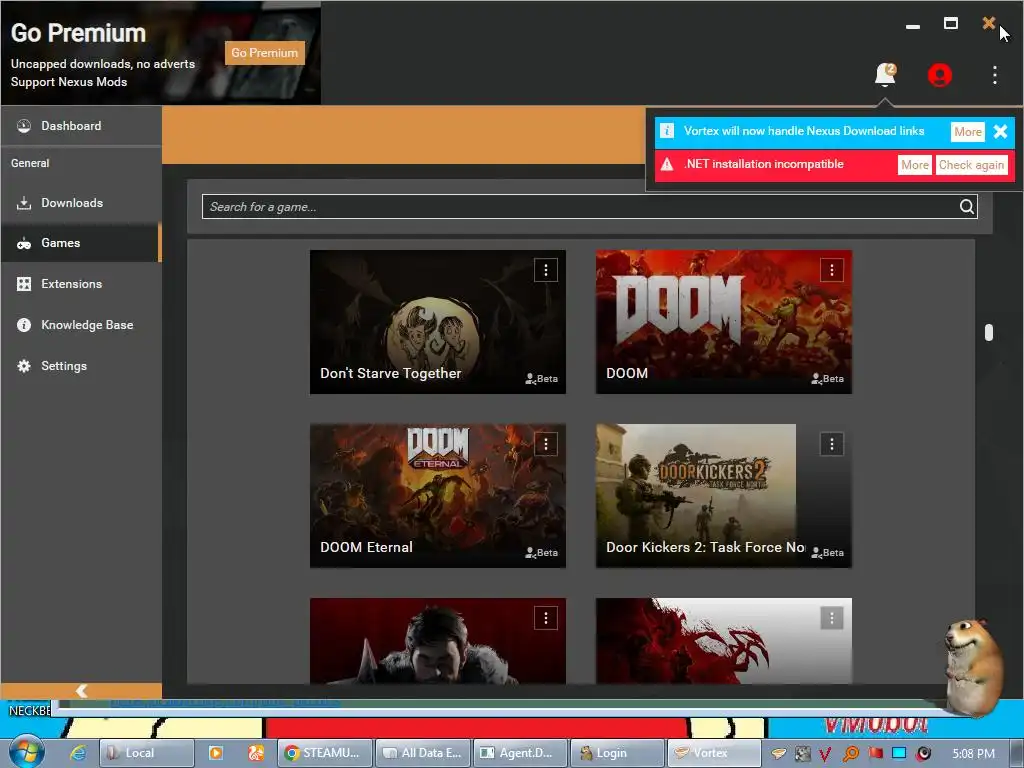The height and width of the screenshot is (768, 1024).
Task: Open the media player taskbar icon
Action: click(x=216, y=753)
